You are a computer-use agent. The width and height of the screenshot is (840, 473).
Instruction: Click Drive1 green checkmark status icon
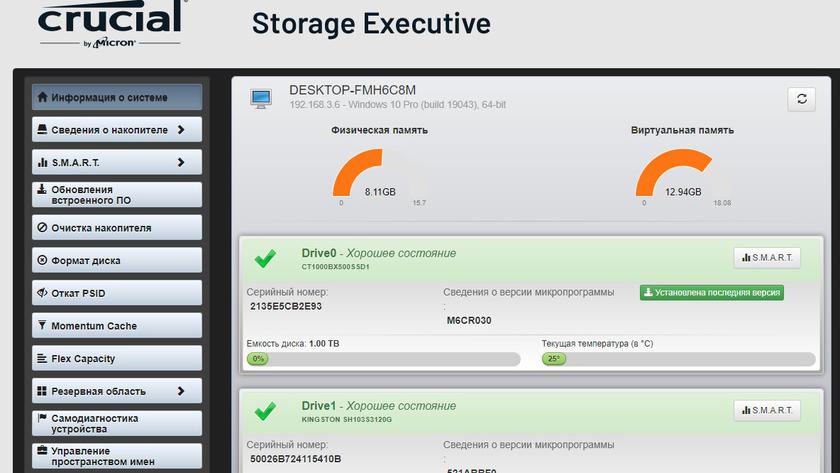(265, 412)
